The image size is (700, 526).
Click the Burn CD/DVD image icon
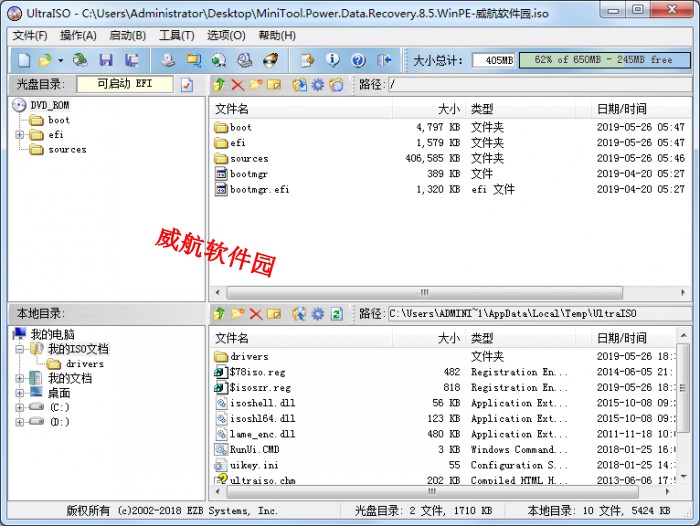[x=271, y=60]
